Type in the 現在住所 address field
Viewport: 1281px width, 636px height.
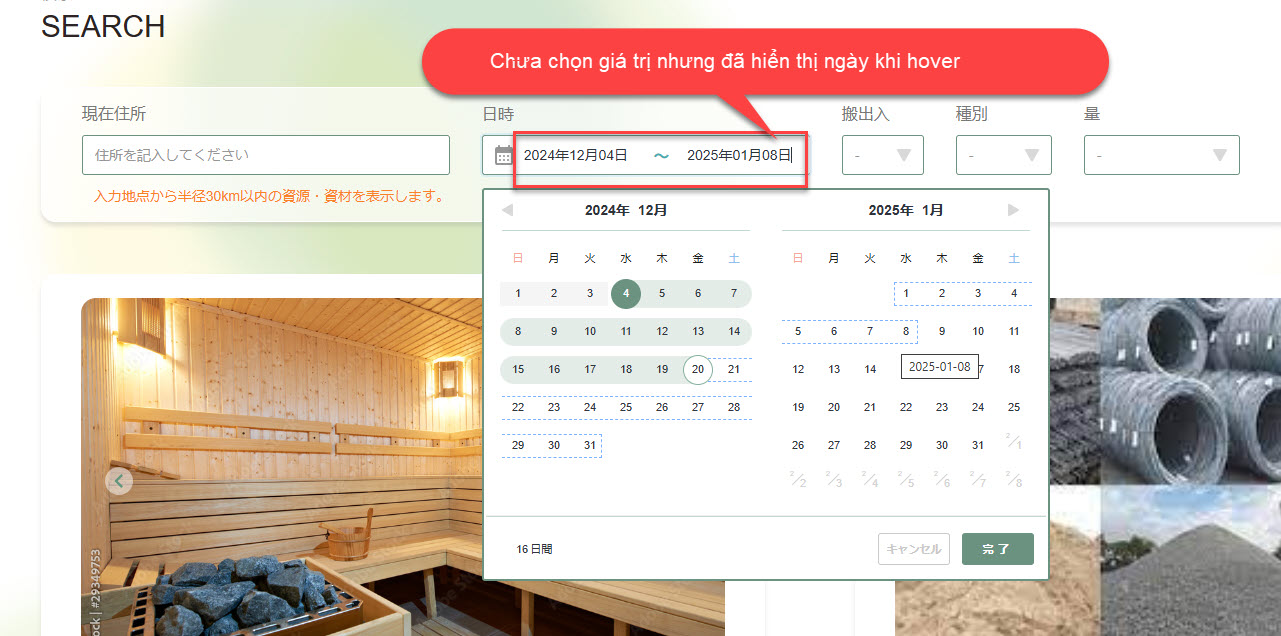point(266,155)
